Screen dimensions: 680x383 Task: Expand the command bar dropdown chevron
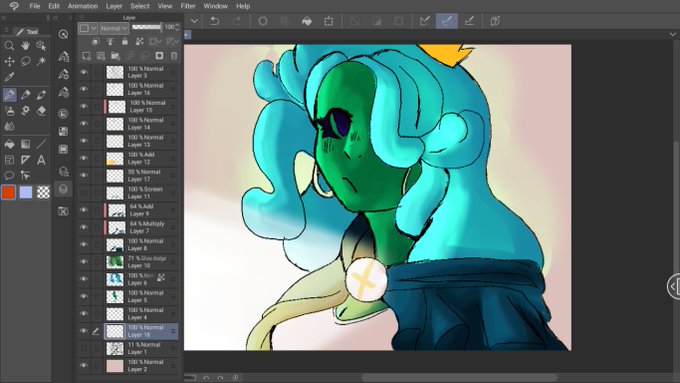(x=194, y=21)
